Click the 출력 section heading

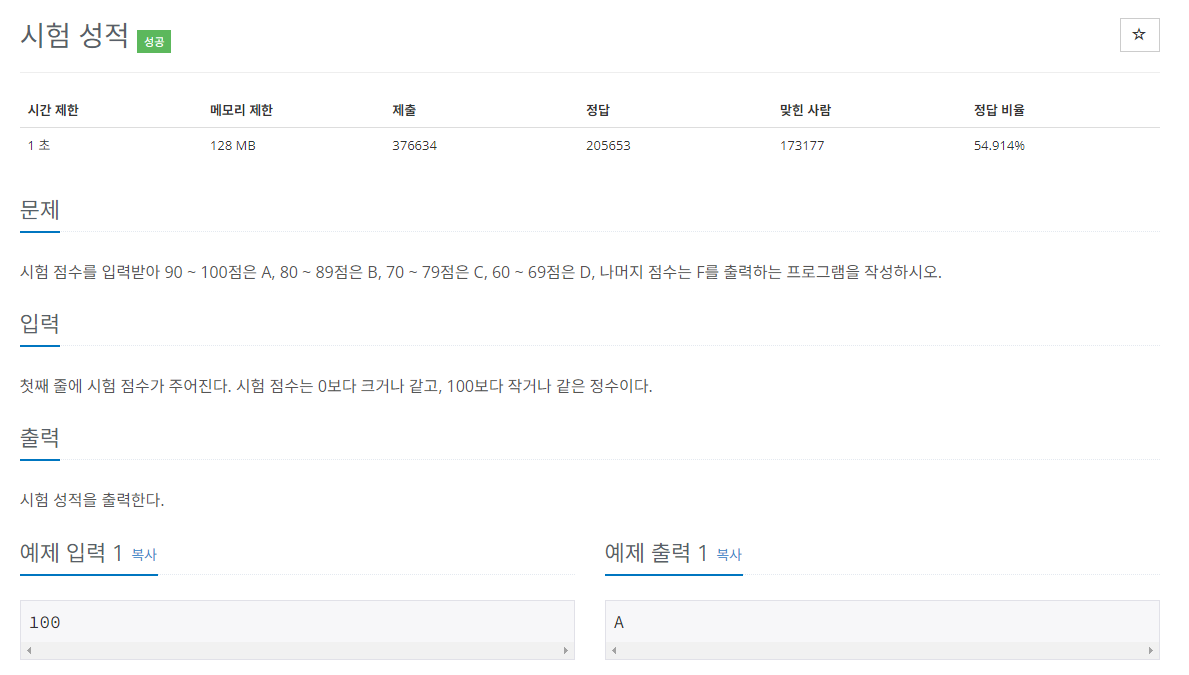[x=39, y=438]
